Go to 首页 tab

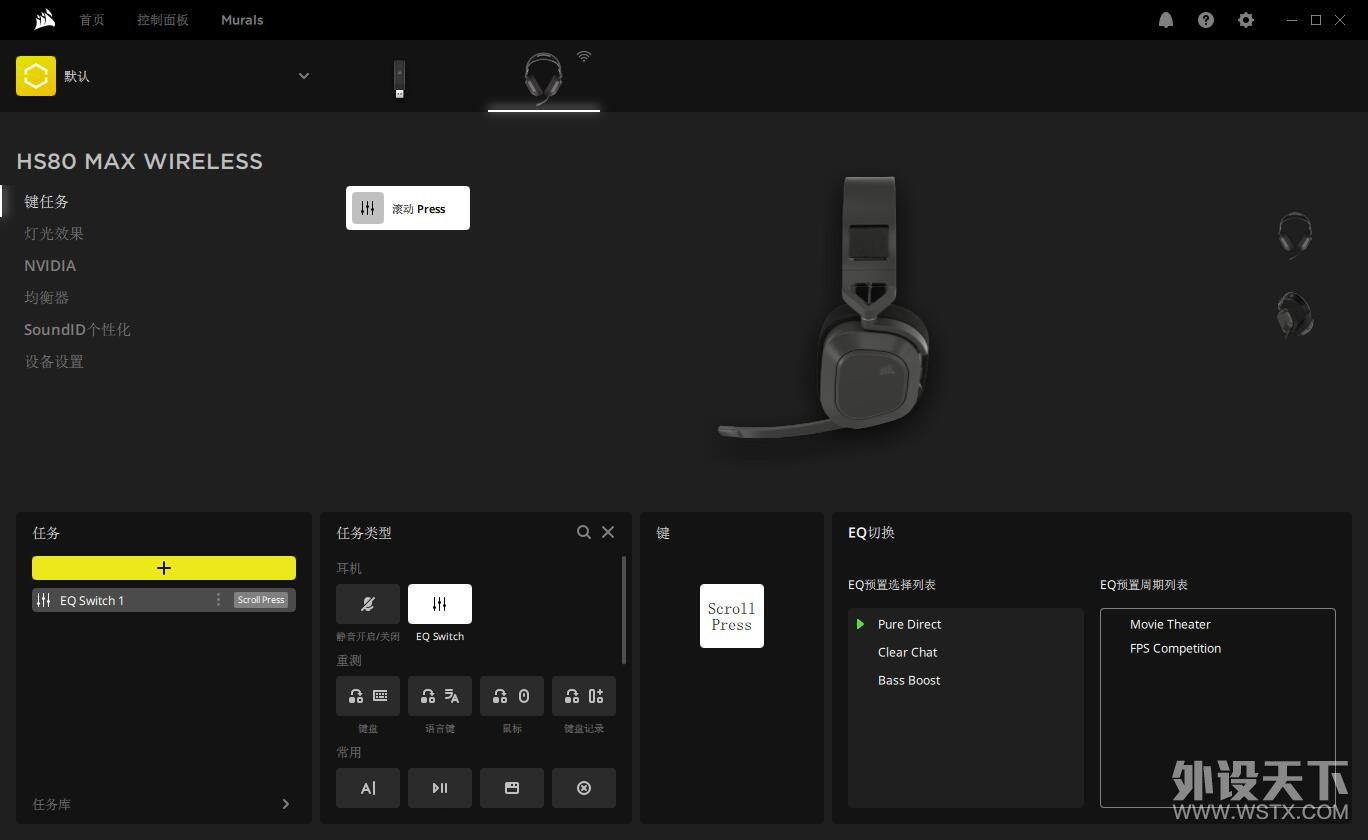click(x=92, y=20)
